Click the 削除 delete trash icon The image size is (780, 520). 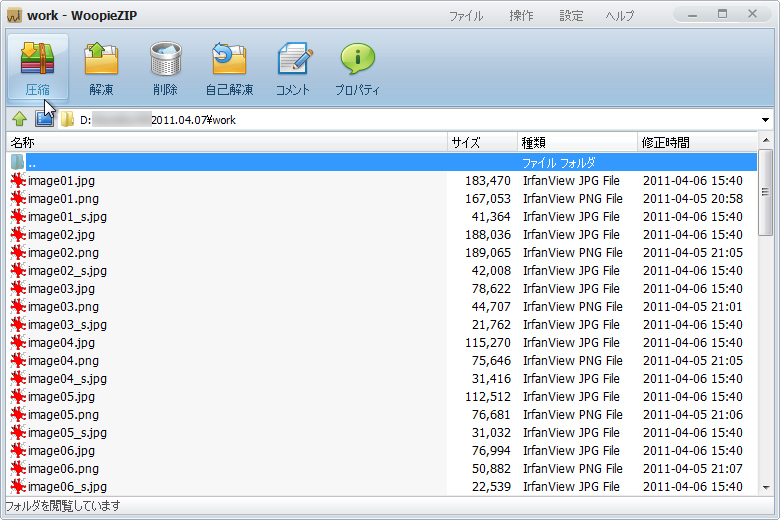[x=166, y=59]
